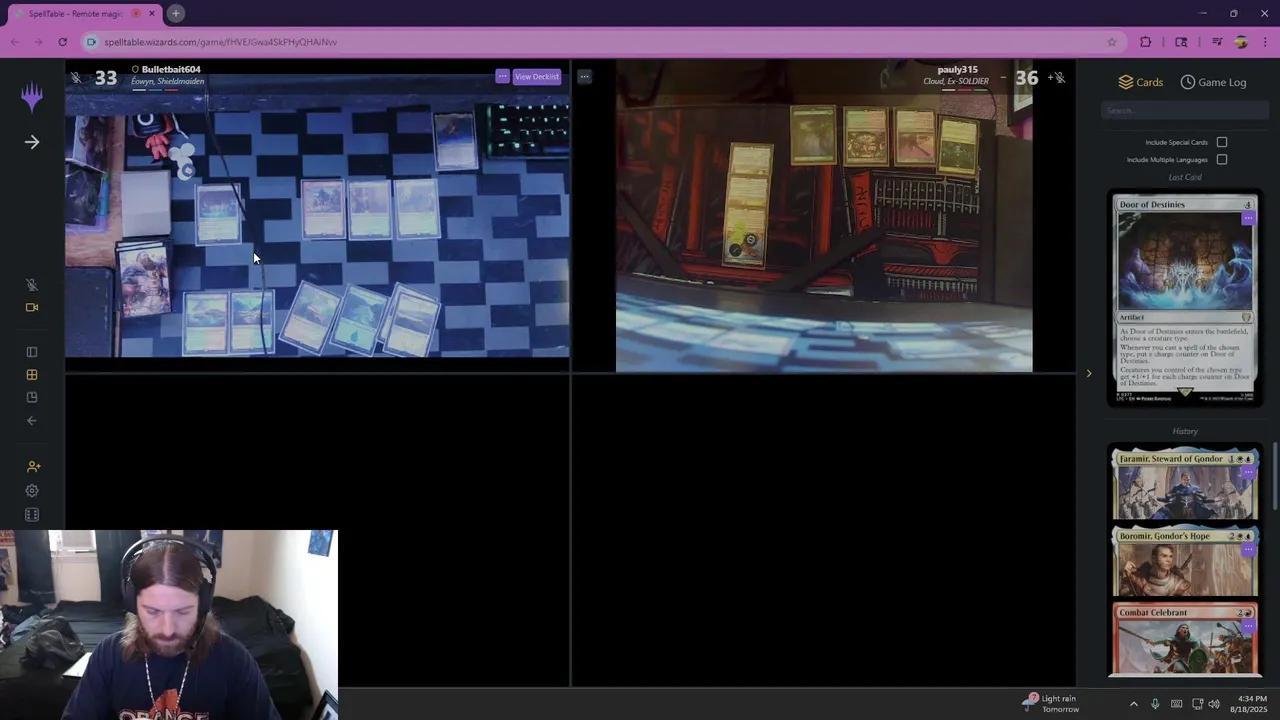This screenshot has height=720, width=1280.
Task: Expand Door of Destinies card down arrow
Action: (x=1185, y=392)
